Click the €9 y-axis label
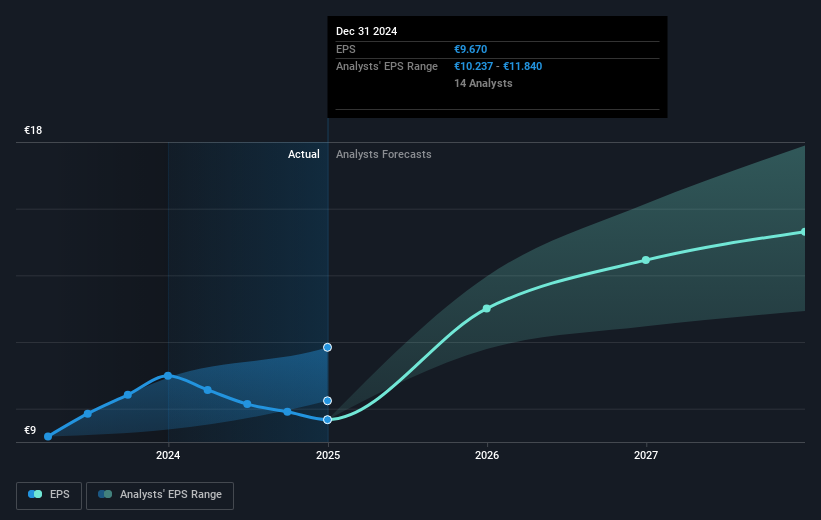Screen dimensions: 821x520 click(30, 430)
